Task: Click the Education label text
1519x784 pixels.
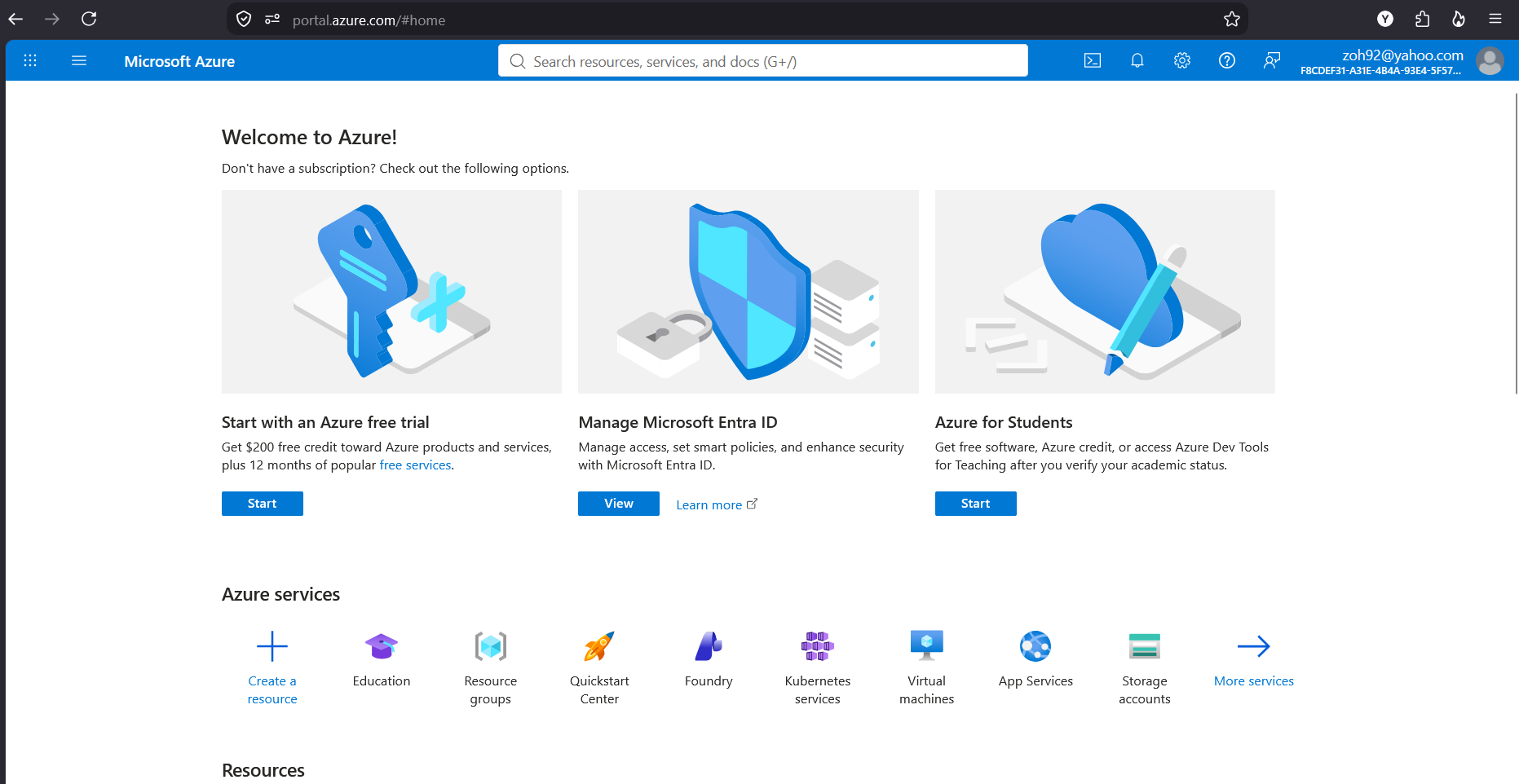Action: (x=382, y=681)
